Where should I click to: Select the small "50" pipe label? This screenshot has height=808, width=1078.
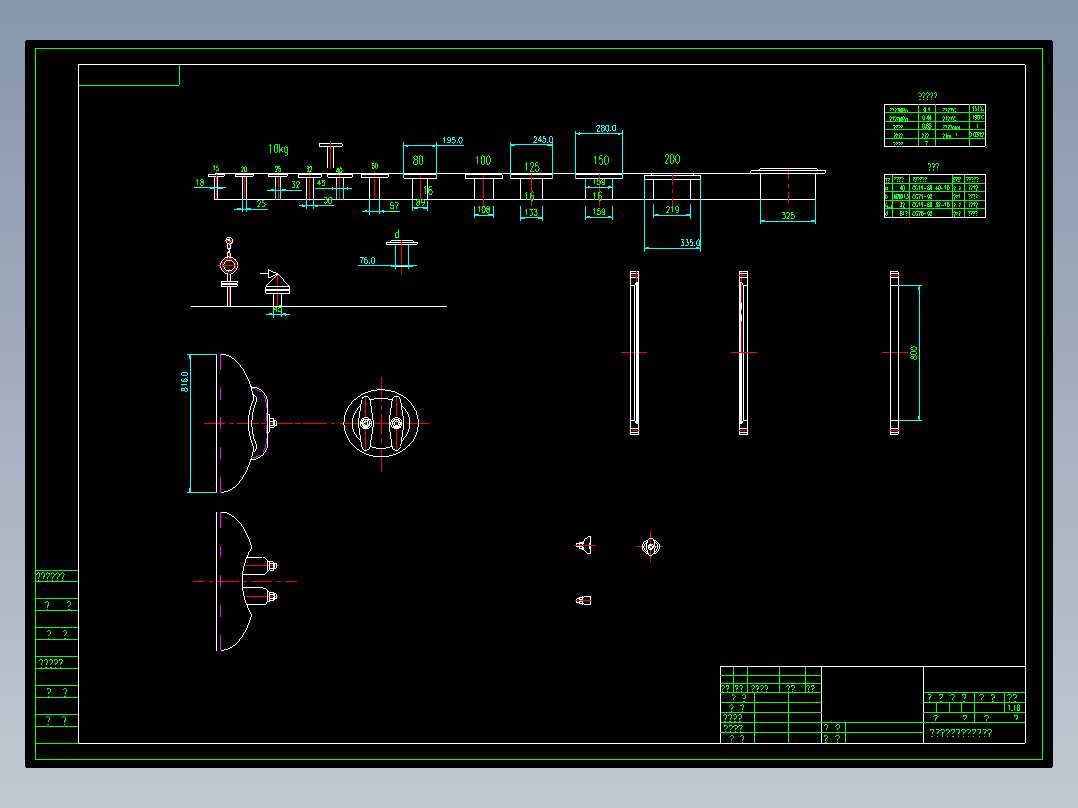pyautogui.click(x=375, y=166)
